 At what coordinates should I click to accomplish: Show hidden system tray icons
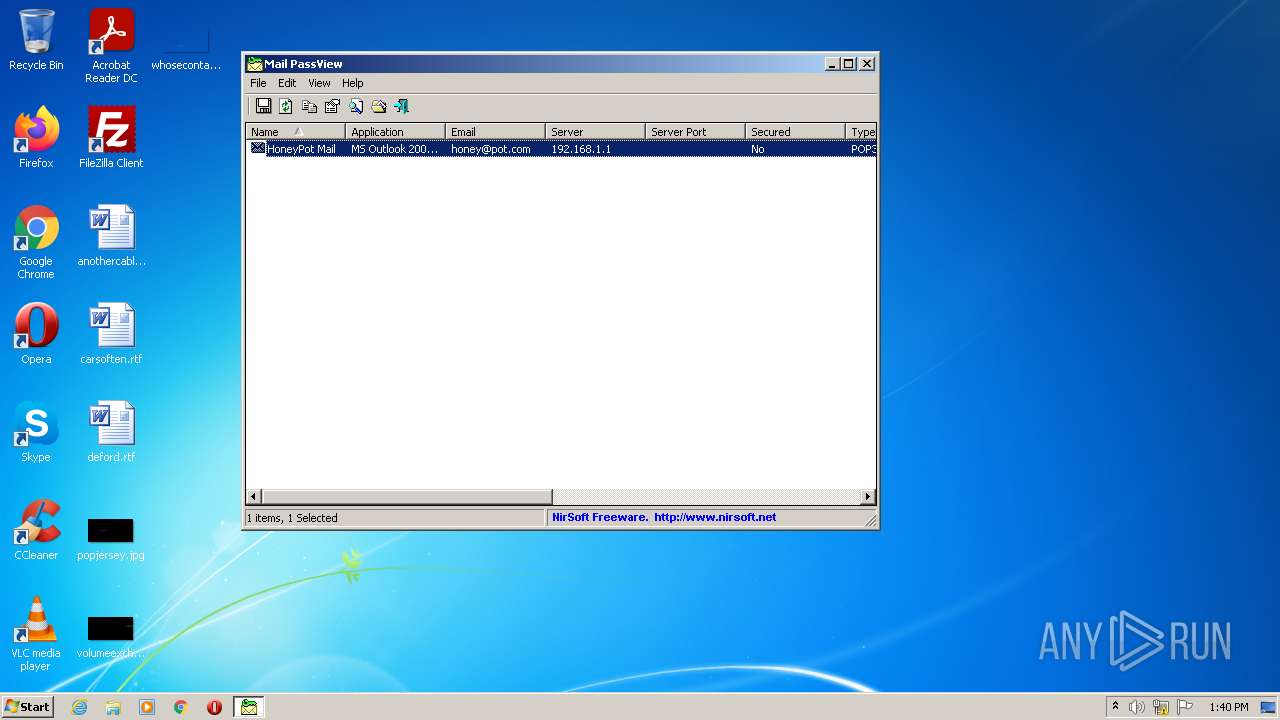click(x=1115, y=707)
